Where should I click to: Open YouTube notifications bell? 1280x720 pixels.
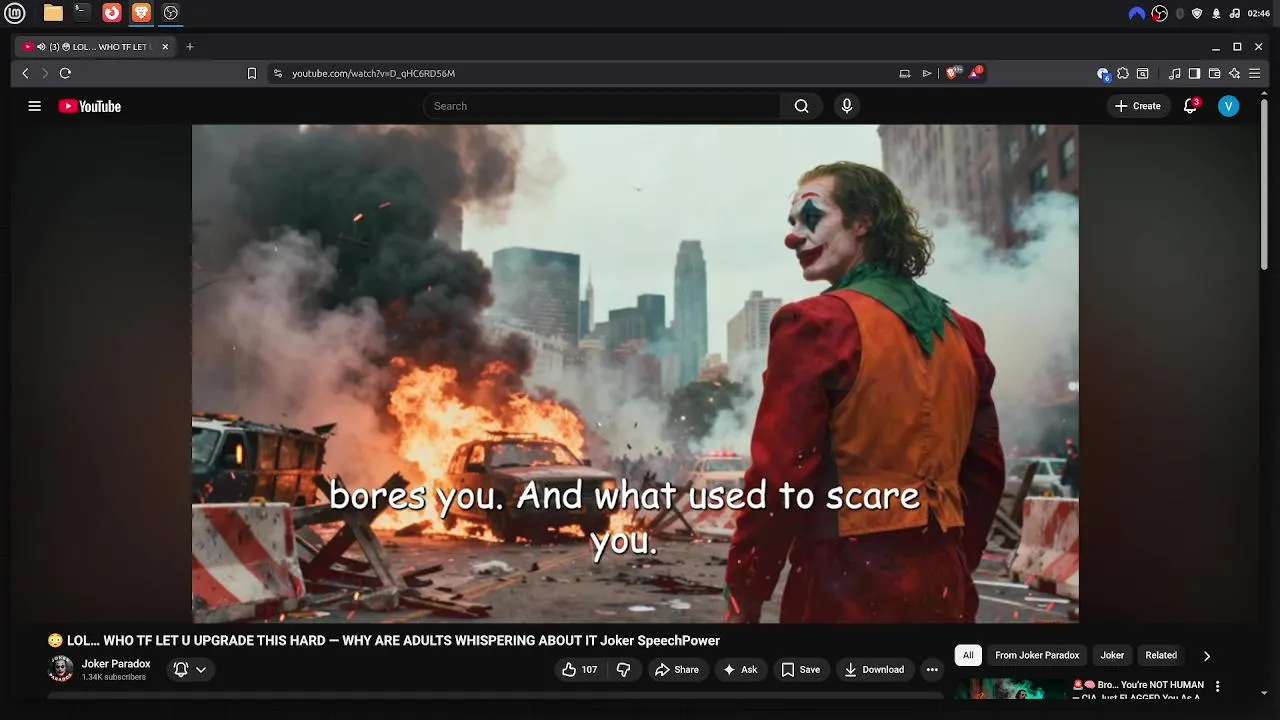(1190, 106)
